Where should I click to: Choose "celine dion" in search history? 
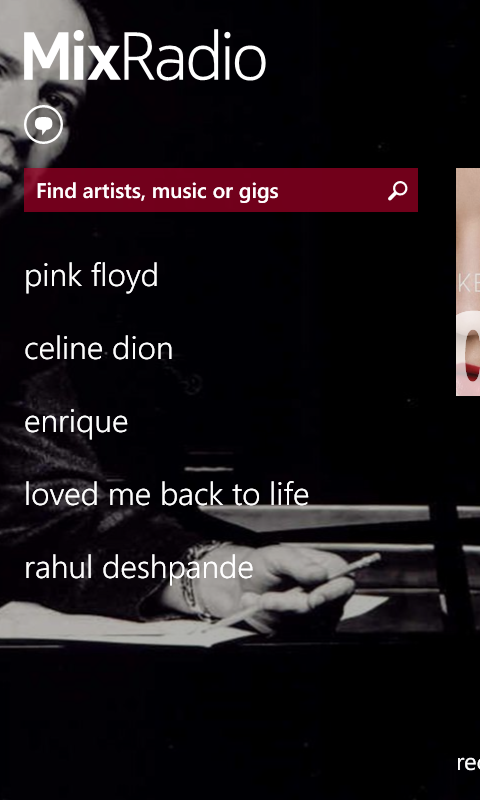click(x=98, y=349)
